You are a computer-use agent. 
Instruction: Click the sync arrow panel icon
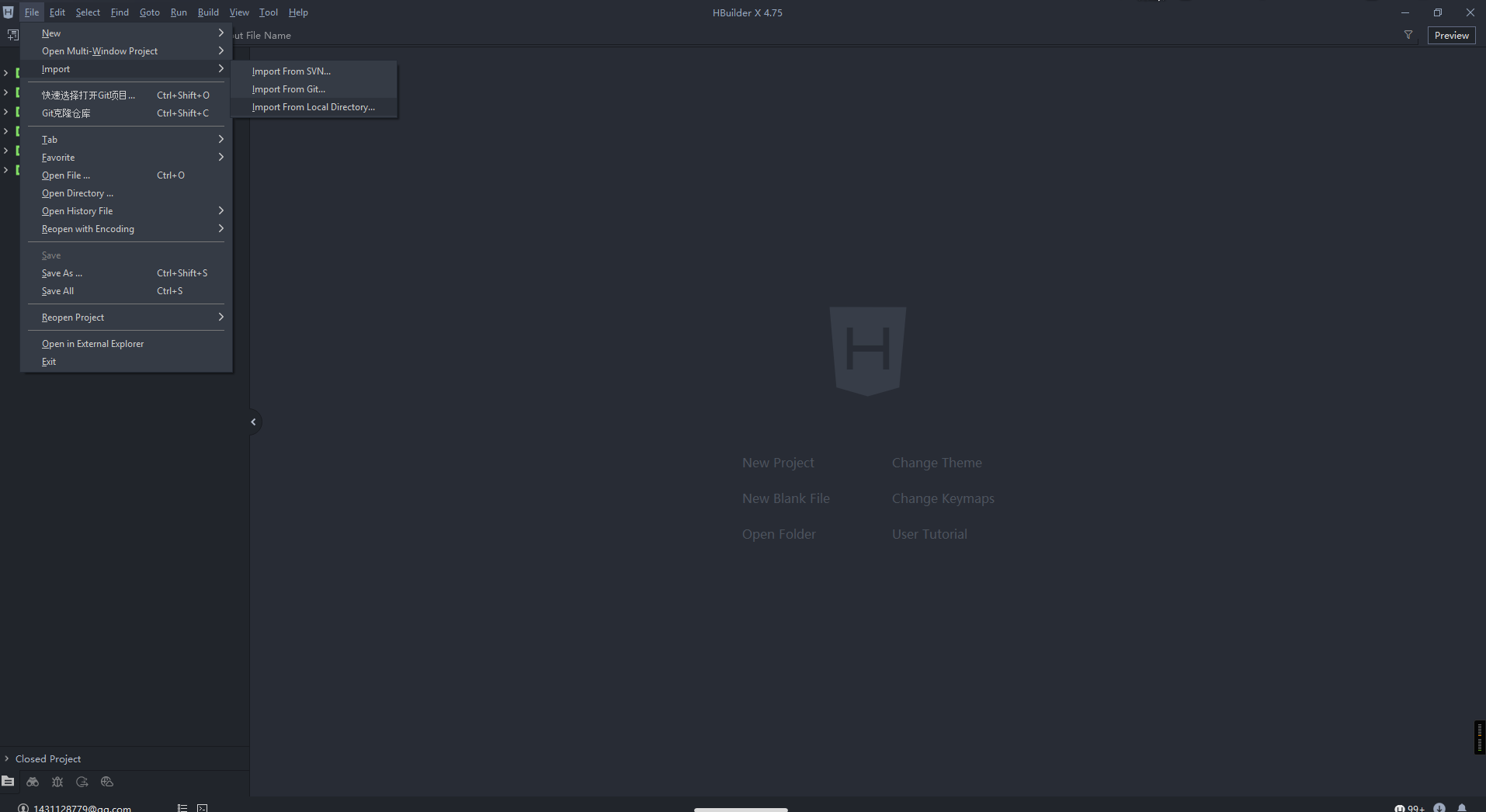tap(82, 782)
